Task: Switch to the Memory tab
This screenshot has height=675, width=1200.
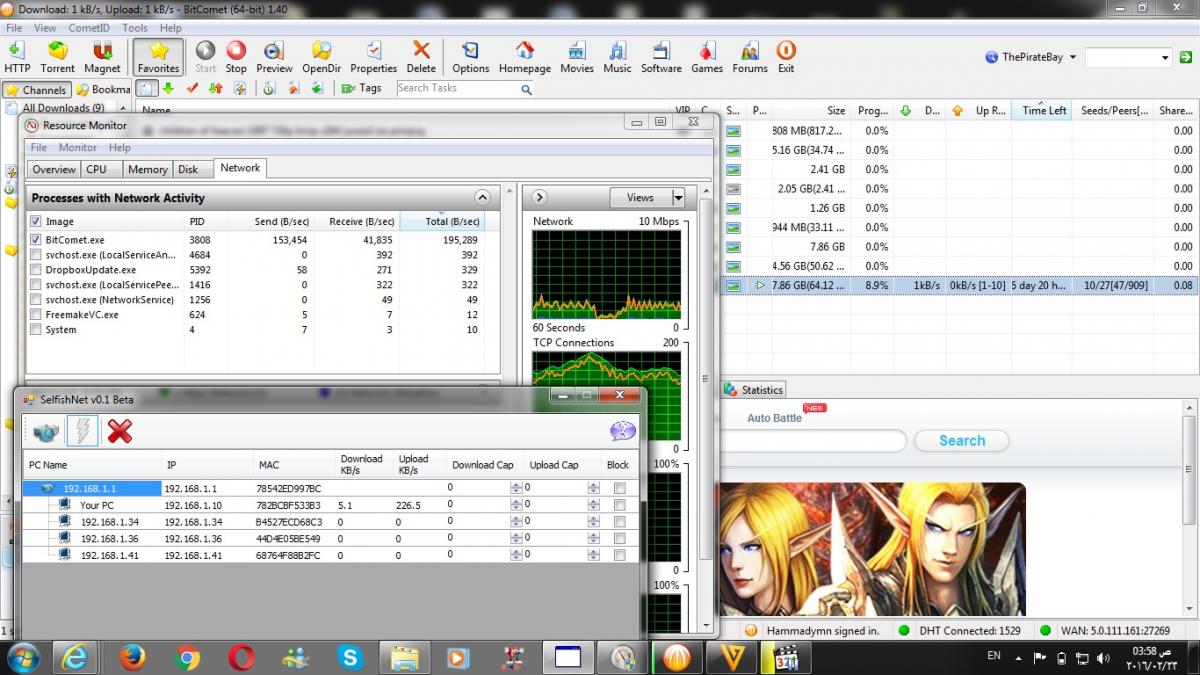Action: (148, 170)
